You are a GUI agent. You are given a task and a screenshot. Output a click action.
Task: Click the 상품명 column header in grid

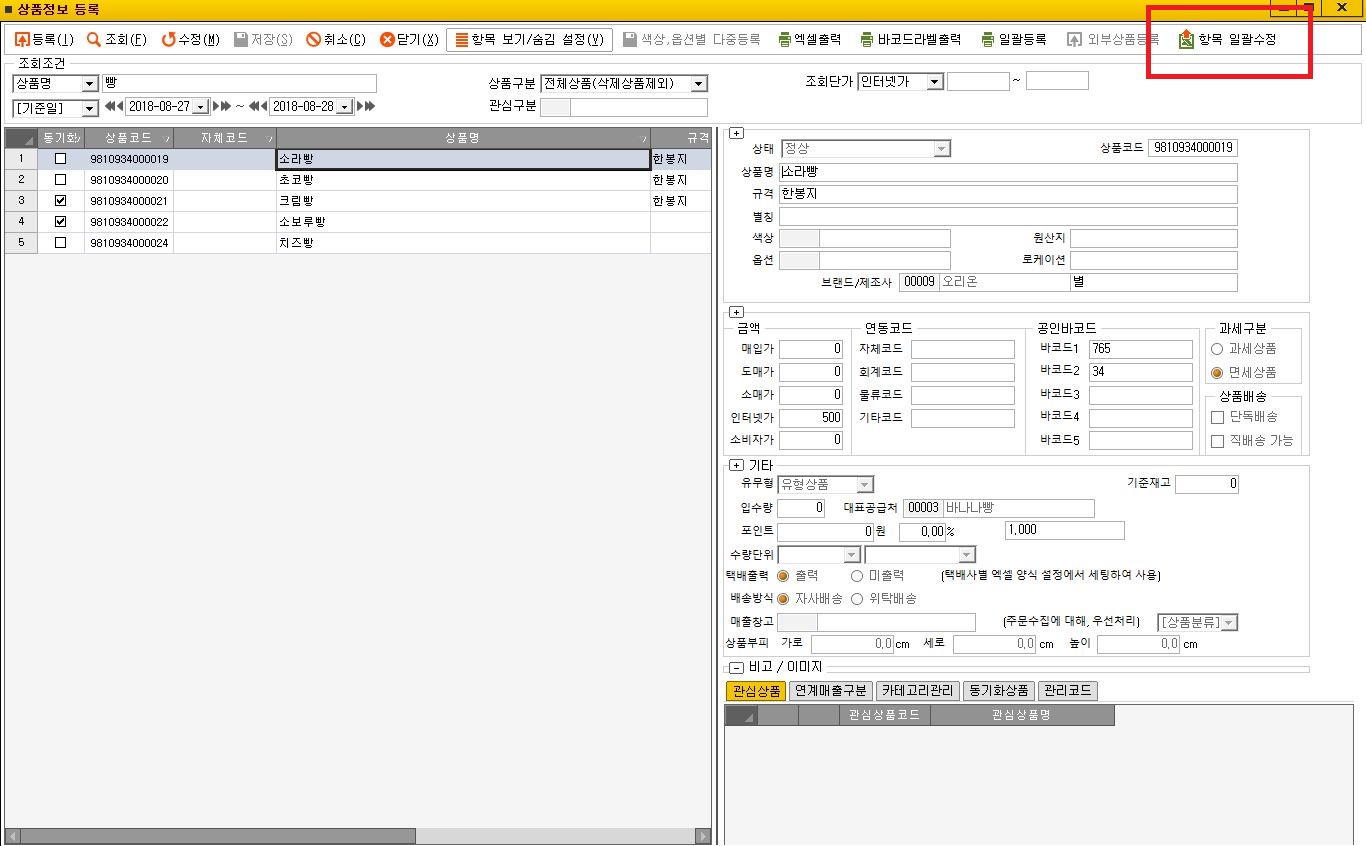point(463,138)
